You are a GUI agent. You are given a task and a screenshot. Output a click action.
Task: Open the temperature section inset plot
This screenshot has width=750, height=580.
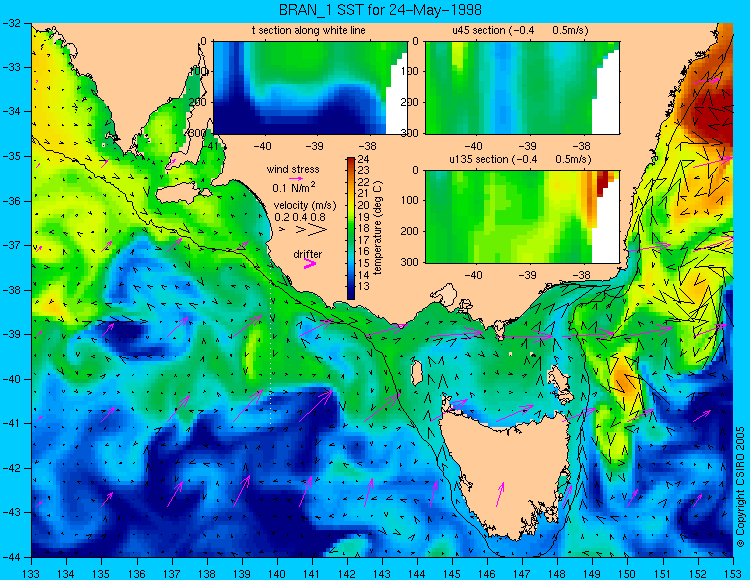pos(310,88)
